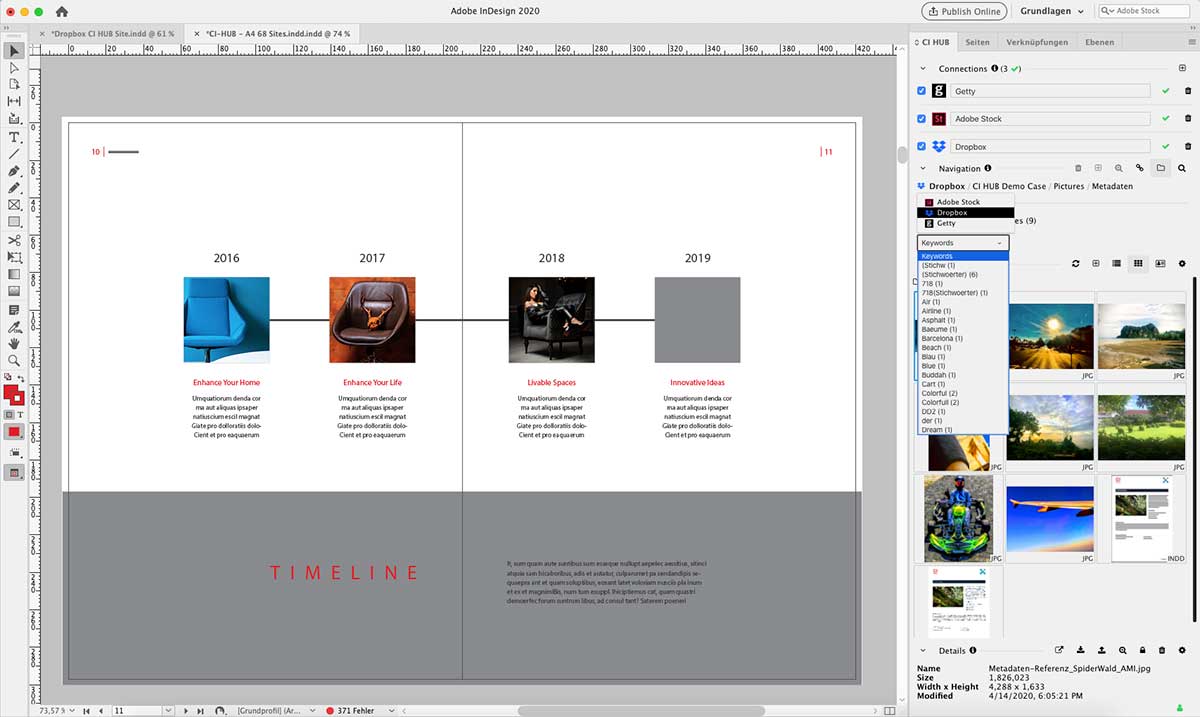Open the Grundlagen workspace dropdown

pos(1052,11)
